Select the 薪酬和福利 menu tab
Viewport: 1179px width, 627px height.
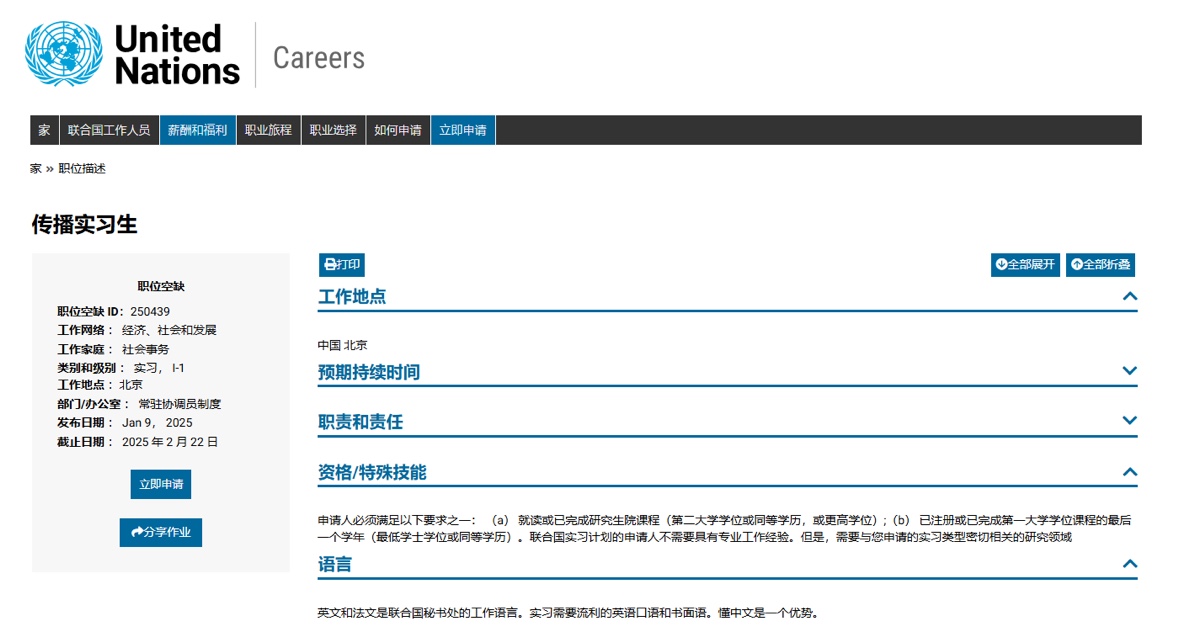tap(197, 130)
